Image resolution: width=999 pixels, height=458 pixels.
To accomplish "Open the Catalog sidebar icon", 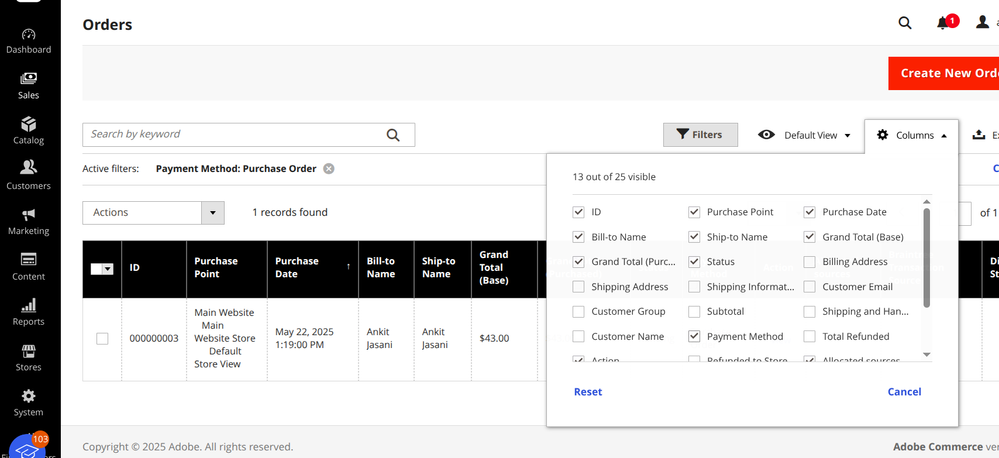I will pyautogui.click(x=28, y=124).
